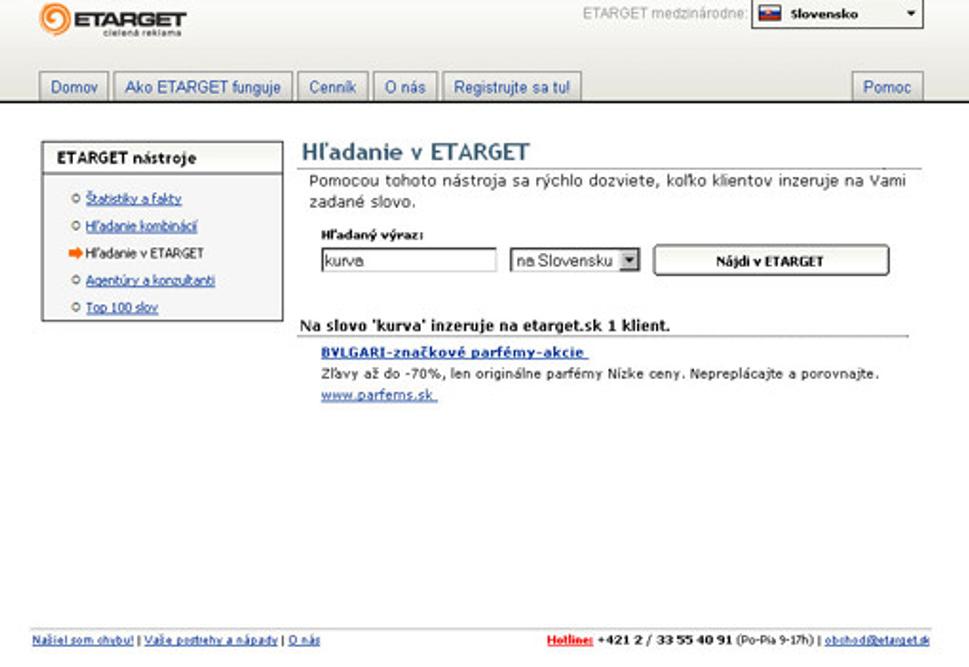Go to the O nás tab
969x667 pixels.
click(x=405, y=87)
